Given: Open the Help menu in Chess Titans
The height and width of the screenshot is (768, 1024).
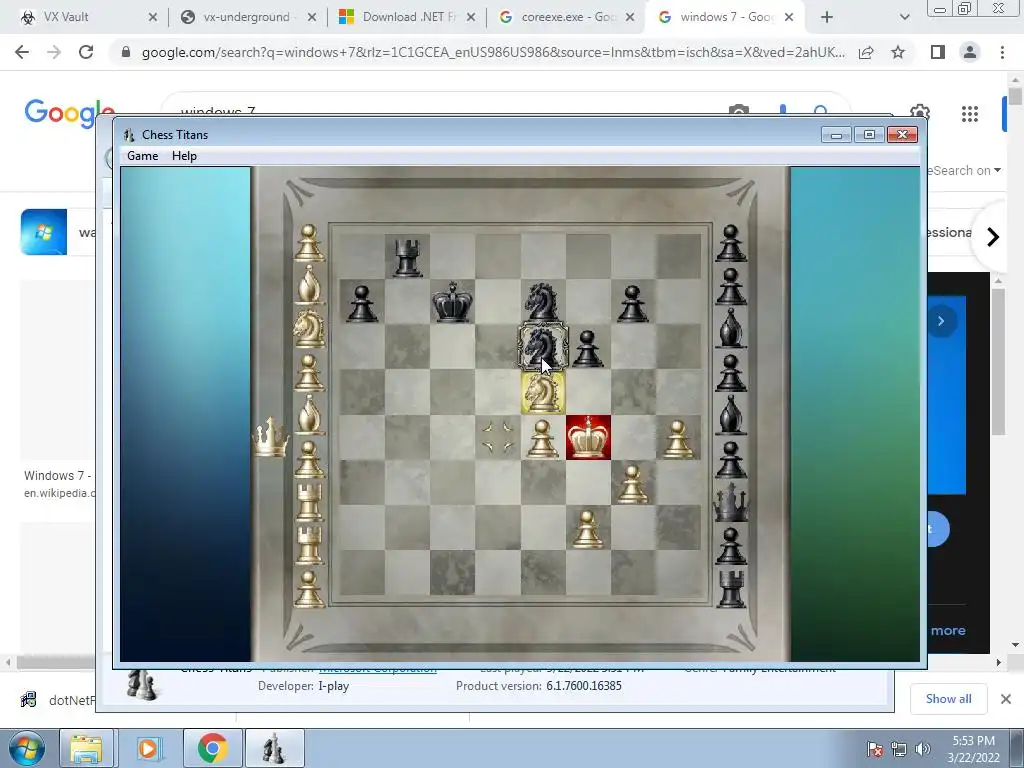Looking at the screenshot, I should point(184,155).
